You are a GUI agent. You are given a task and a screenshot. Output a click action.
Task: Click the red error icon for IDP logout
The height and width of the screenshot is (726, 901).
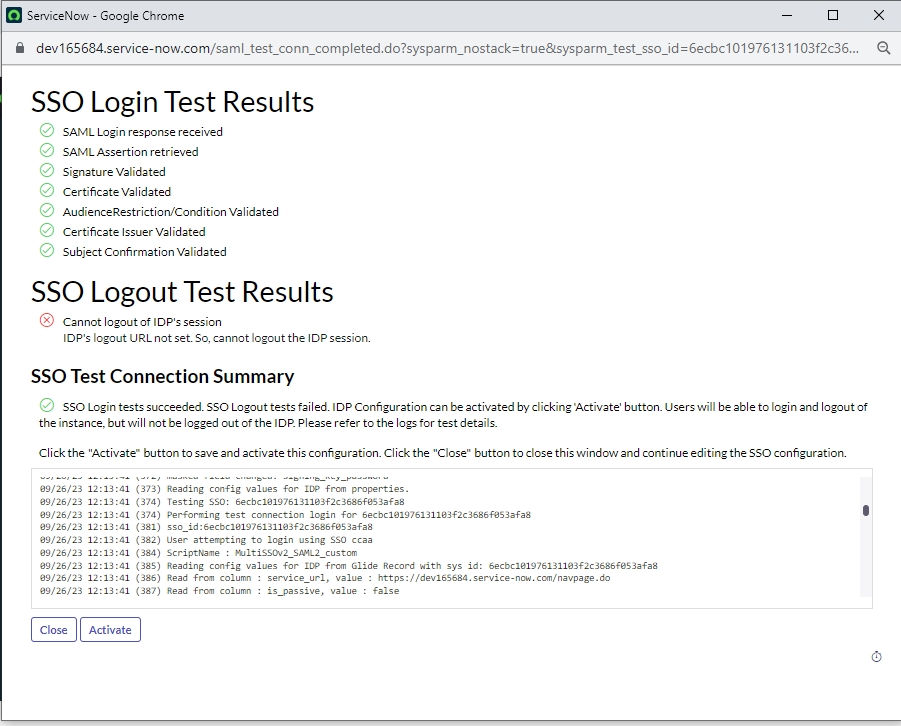(46, 320)
